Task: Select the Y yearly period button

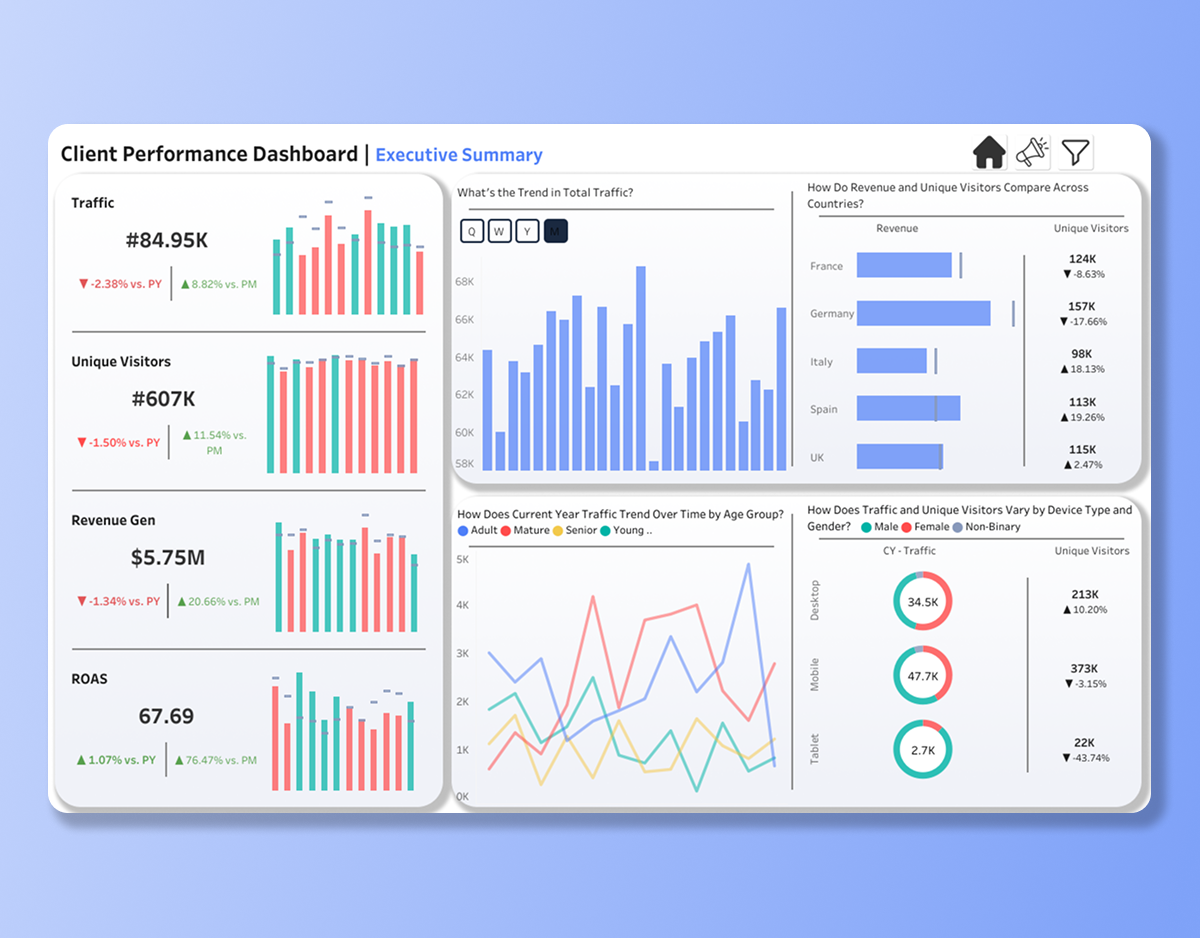Action: coord(527,230)
